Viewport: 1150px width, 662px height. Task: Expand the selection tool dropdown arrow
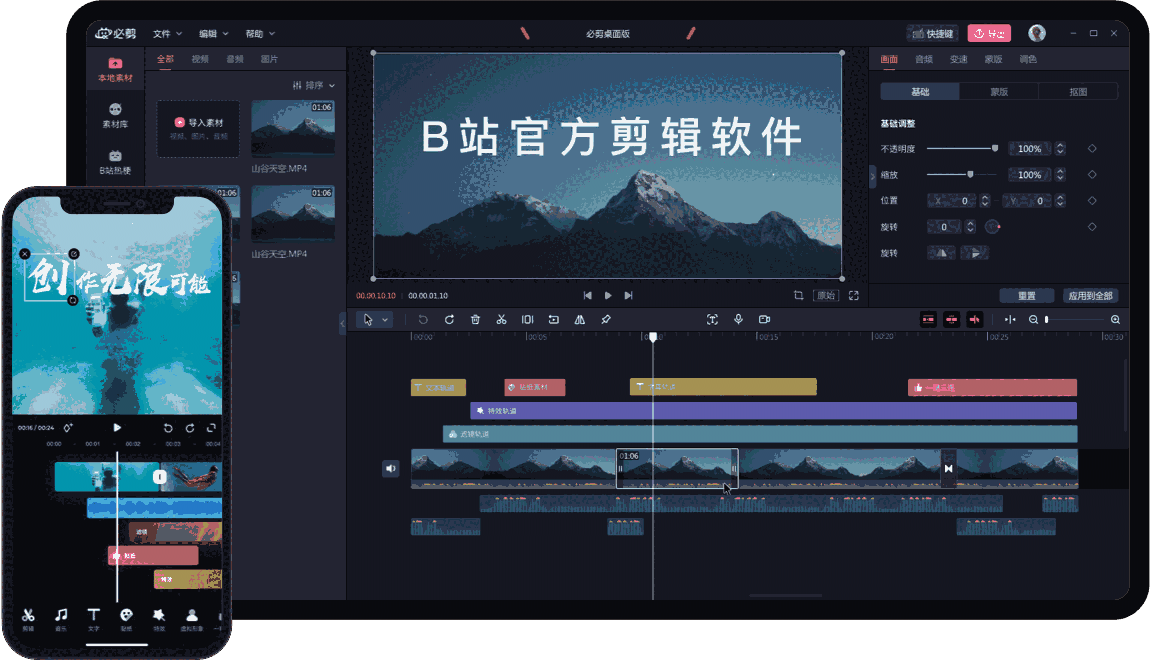pyautogui.click(x=386, y=319)
